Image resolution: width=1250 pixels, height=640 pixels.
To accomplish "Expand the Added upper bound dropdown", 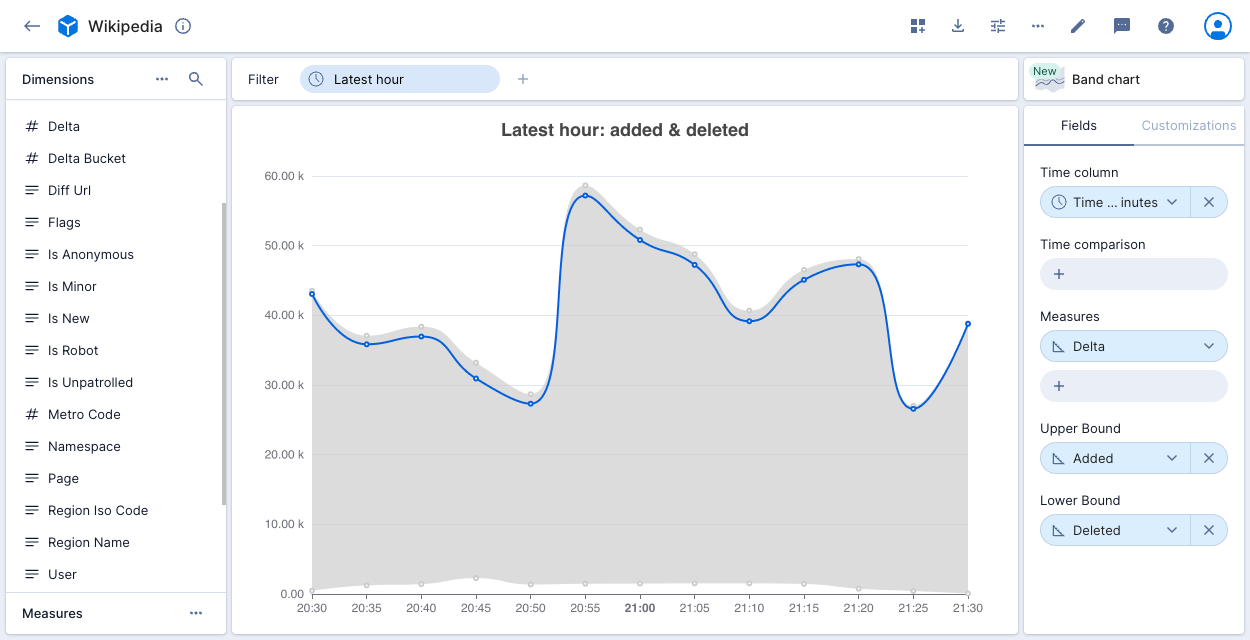I will click(1172, 458).
